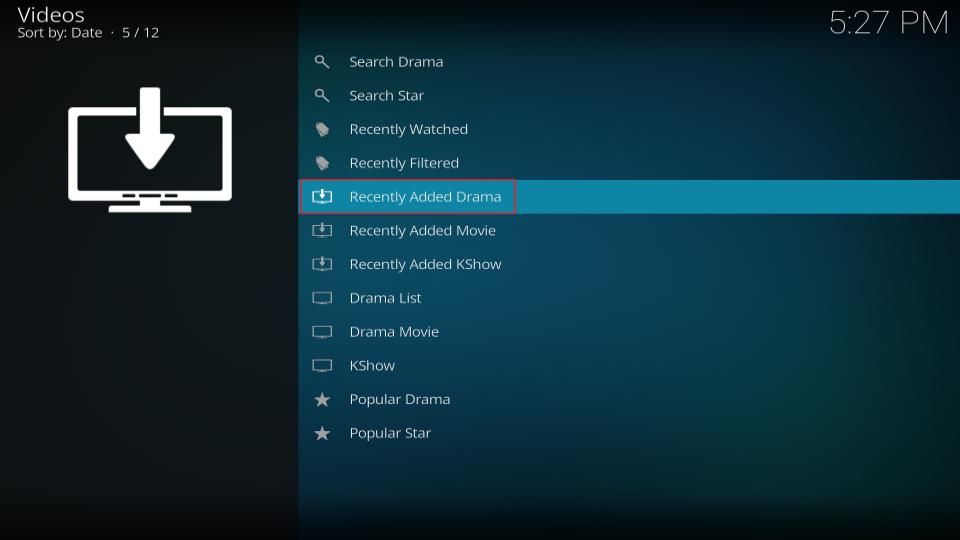The width and height of the screenshot is (960, 540).
Task: Select Recently Watched in the list
Action: (629, 129)
